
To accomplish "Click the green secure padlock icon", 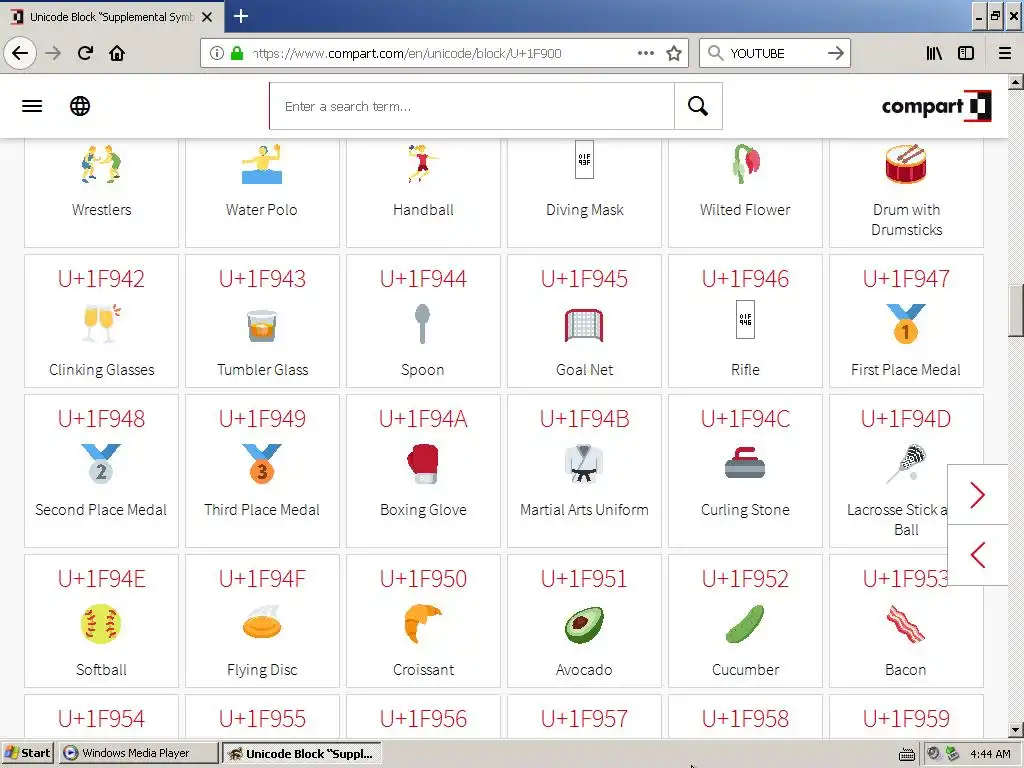I will pos(237,53).
